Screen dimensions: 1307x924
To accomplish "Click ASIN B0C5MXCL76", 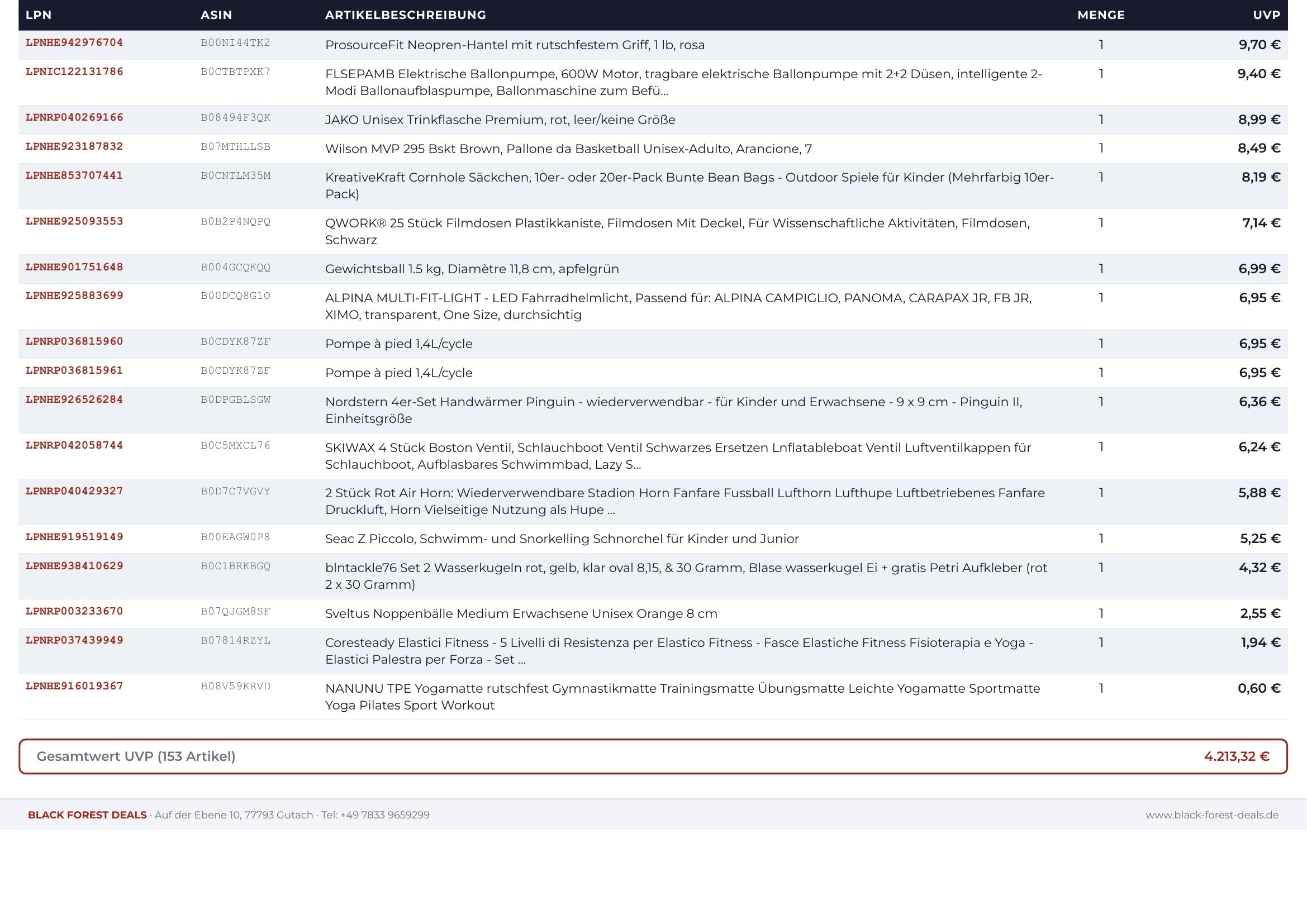I will pyautogui.click(x=236, y=445).
